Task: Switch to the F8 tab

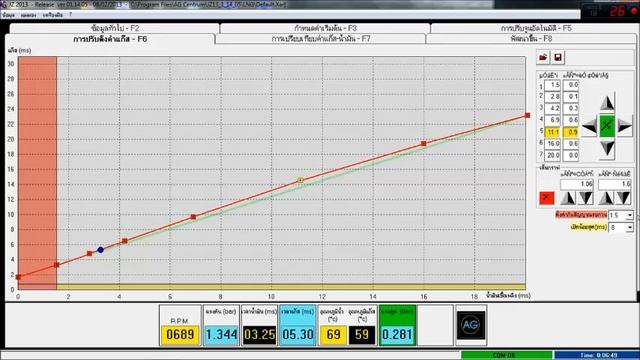Action: [x=531, y=39]
